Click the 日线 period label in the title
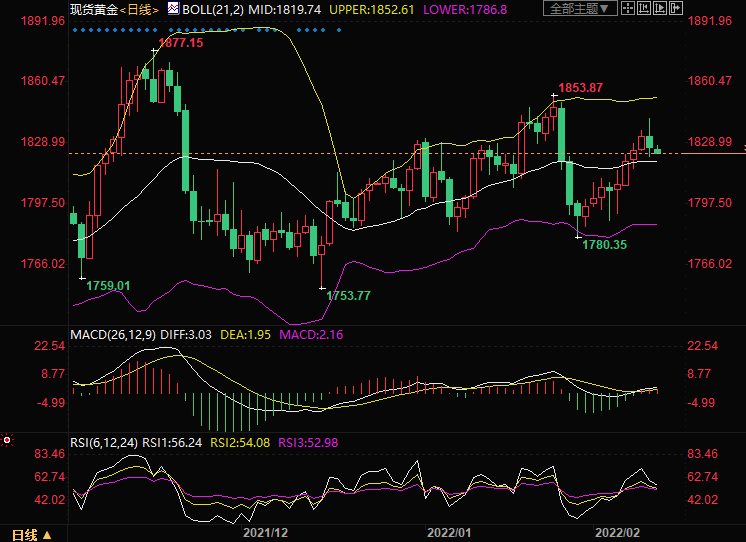Viewport: 746px width, 542px height. (142, 8)
